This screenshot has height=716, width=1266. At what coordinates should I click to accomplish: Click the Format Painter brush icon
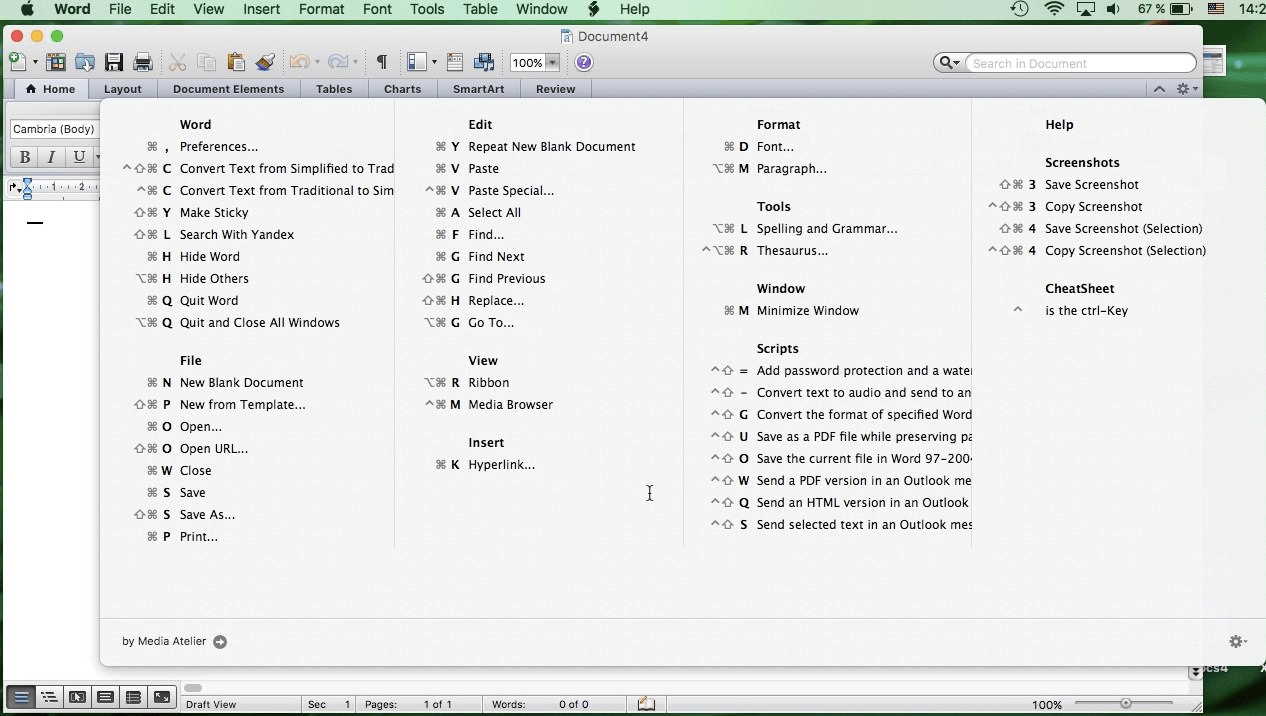[265, 63]
